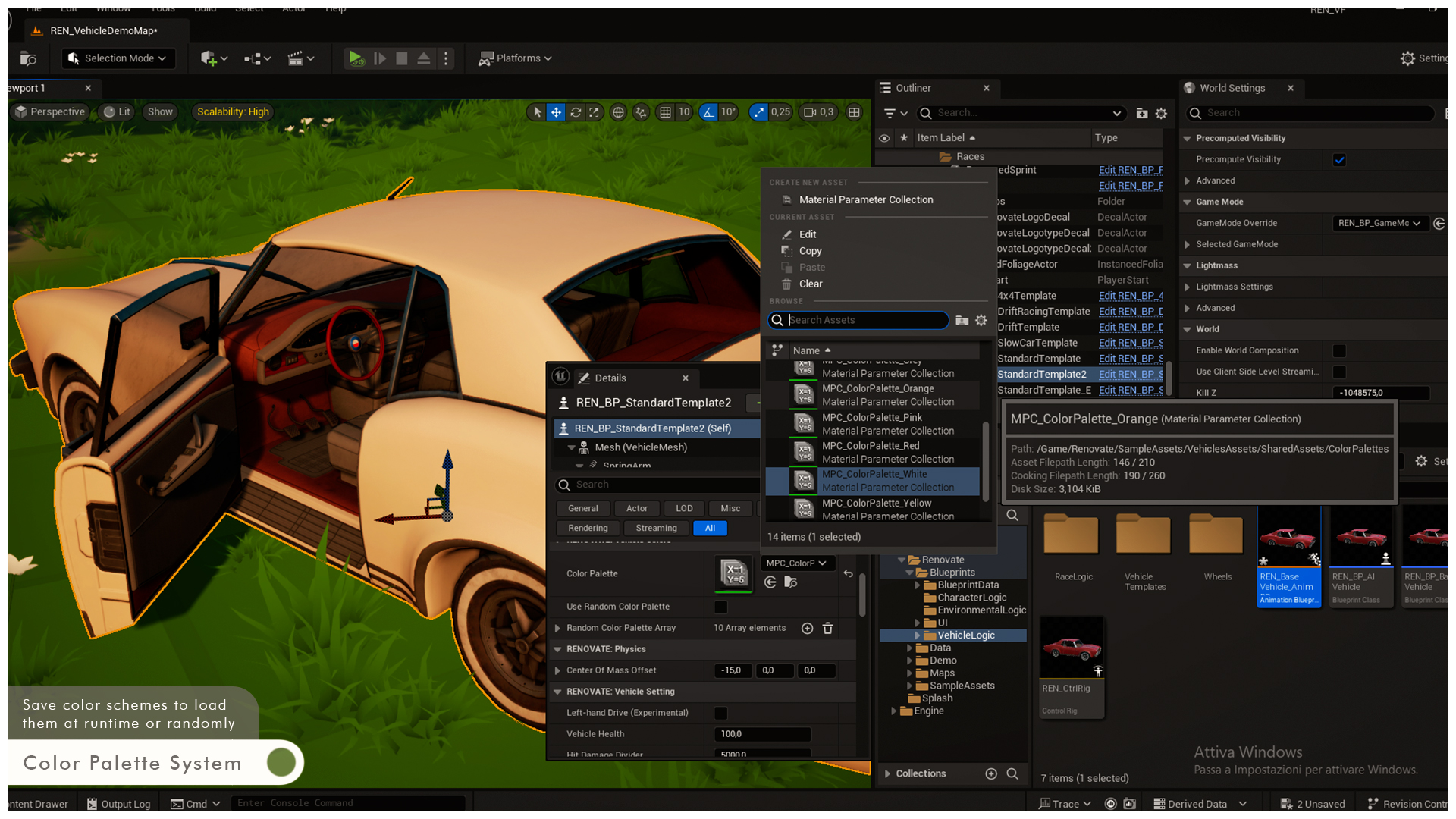Open the GameMode Override dropdown

(1380, 223)
